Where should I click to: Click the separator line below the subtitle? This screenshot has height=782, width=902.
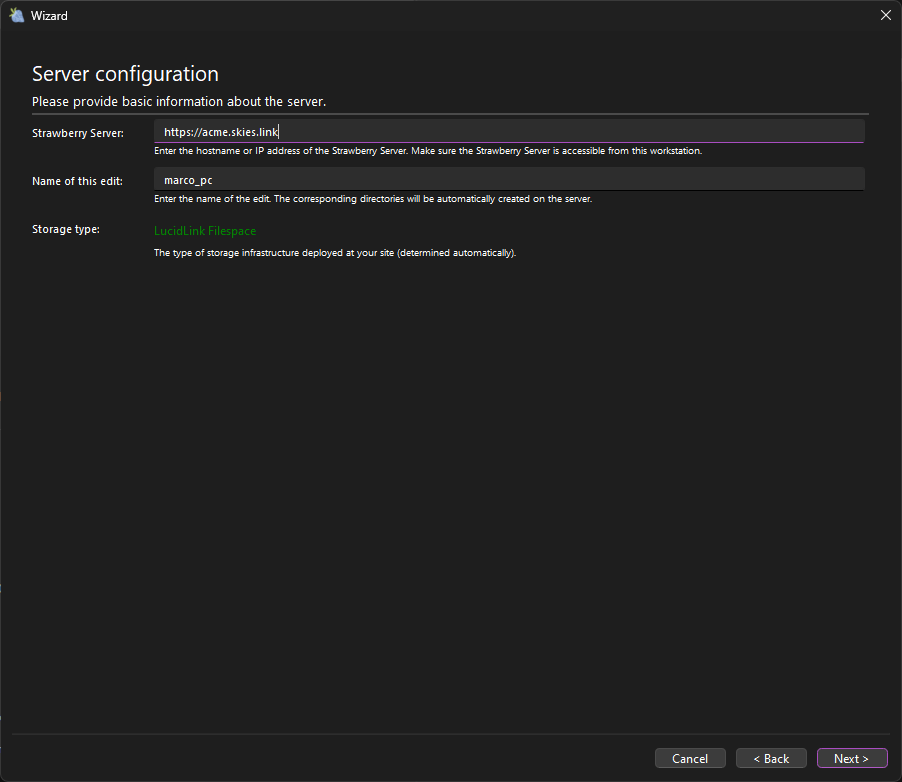click(x=450, y=113)
